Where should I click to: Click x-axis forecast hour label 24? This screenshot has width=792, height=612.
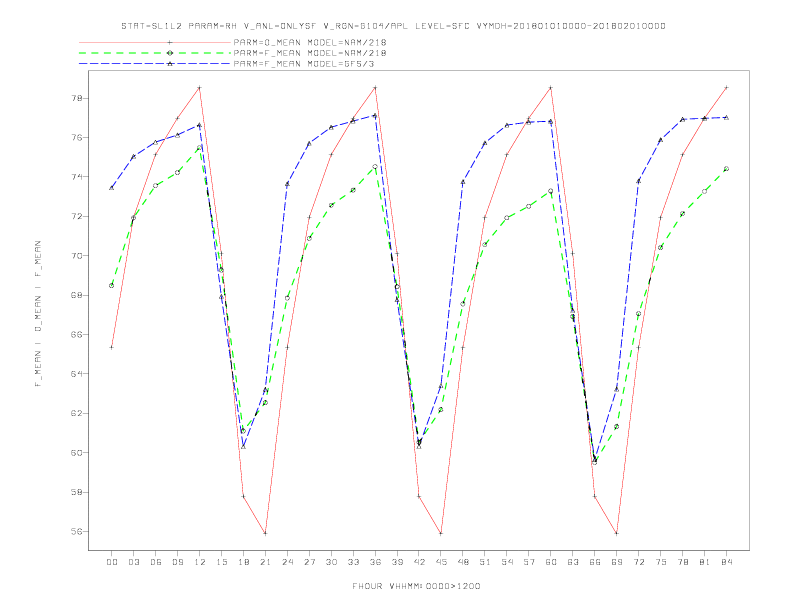point(287,562)
